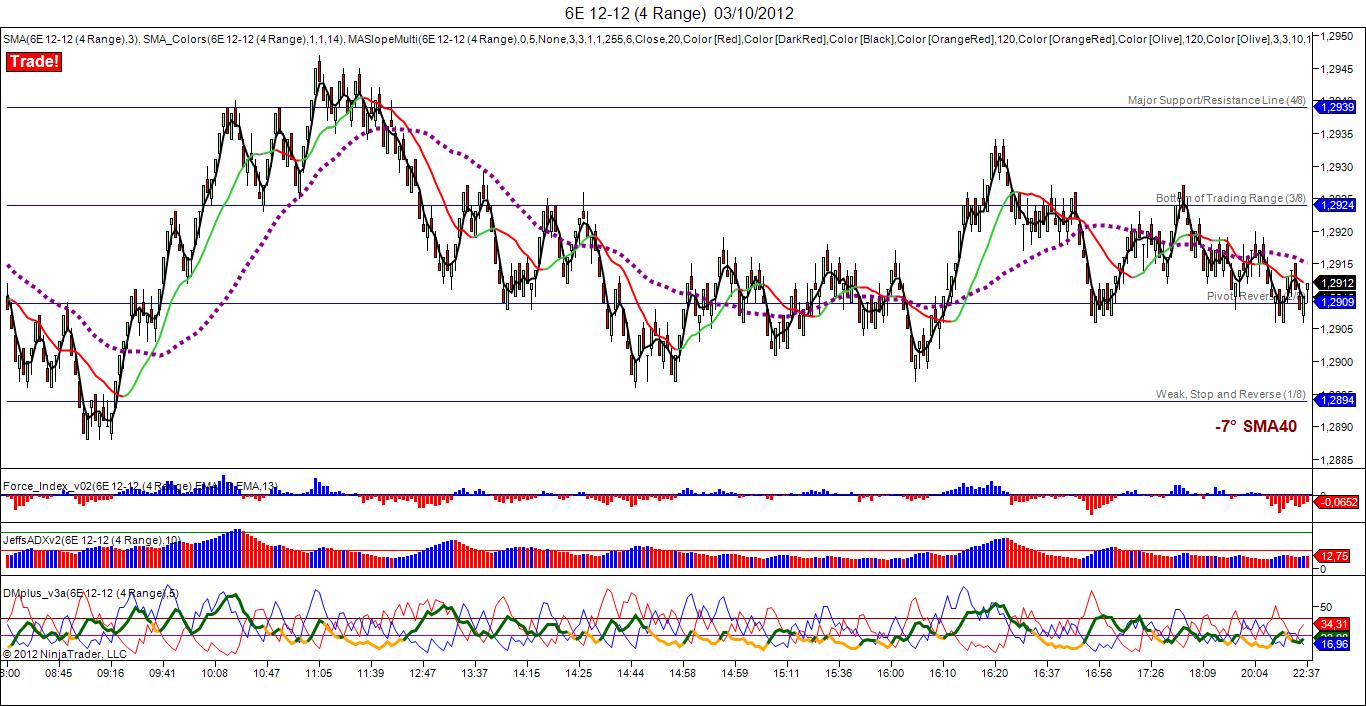Click the 09:41 time axis label
This screenshot has width=1366, height=706.
[162, 674]
